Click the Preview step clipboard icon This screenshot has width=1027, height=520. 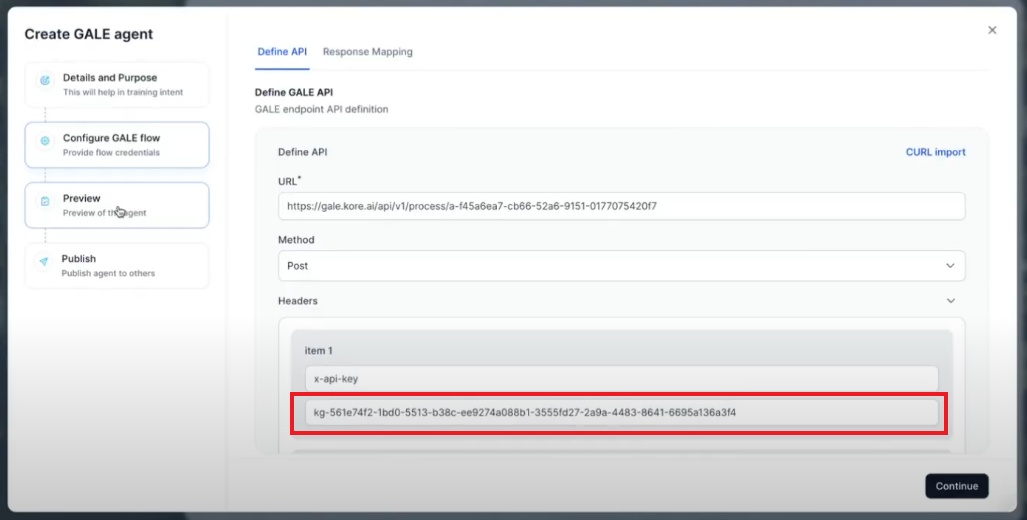[x=45, y=201]
